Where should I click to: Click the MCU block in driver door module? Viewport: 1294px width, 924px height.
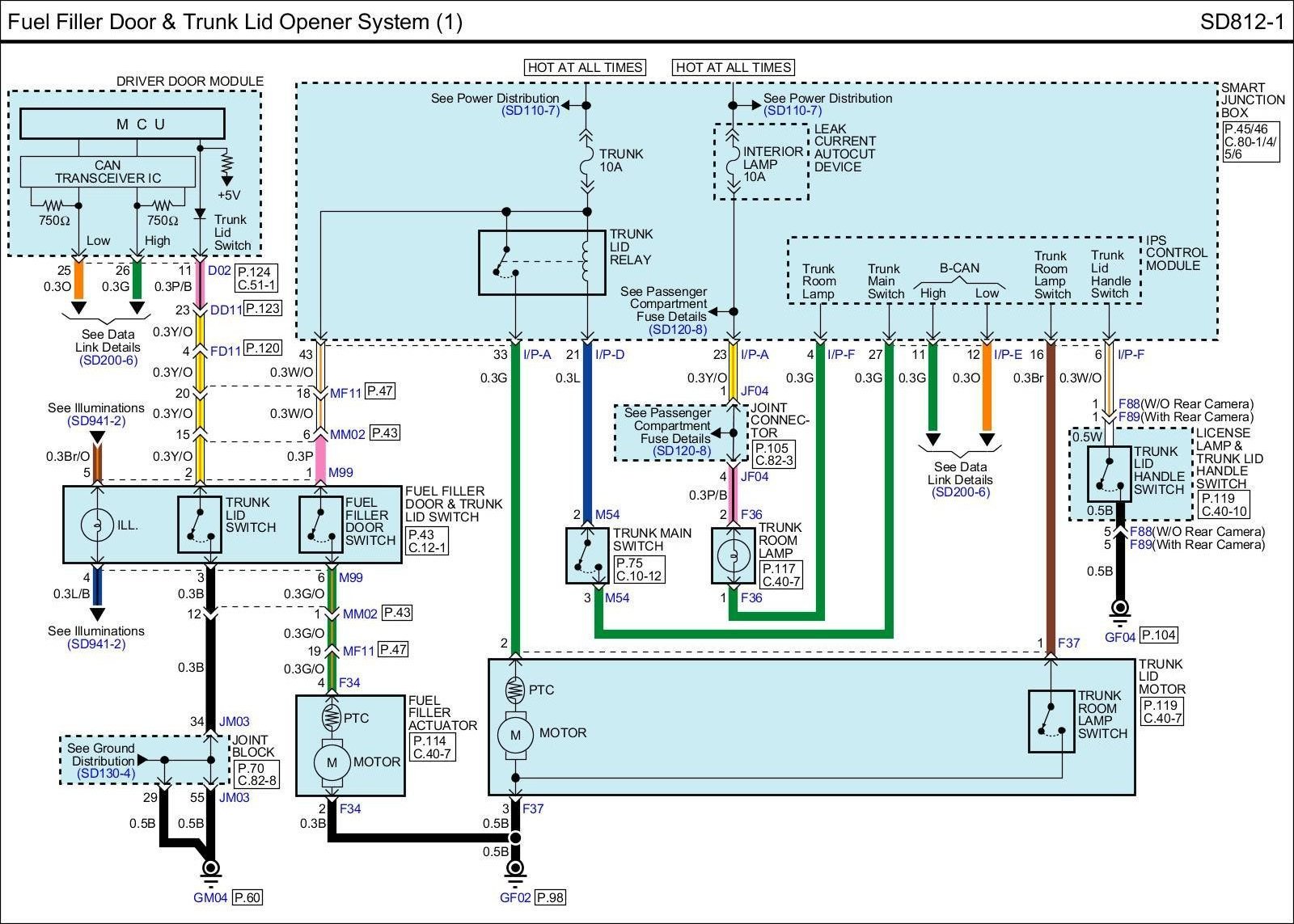122,124
